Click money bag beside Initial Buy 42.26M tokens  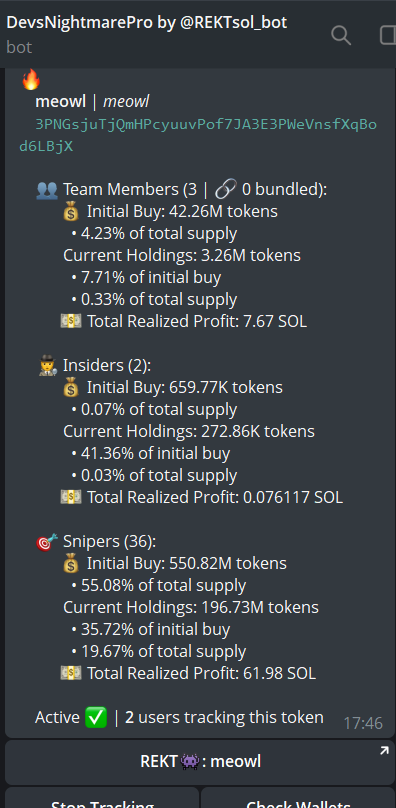pos(71,212)
